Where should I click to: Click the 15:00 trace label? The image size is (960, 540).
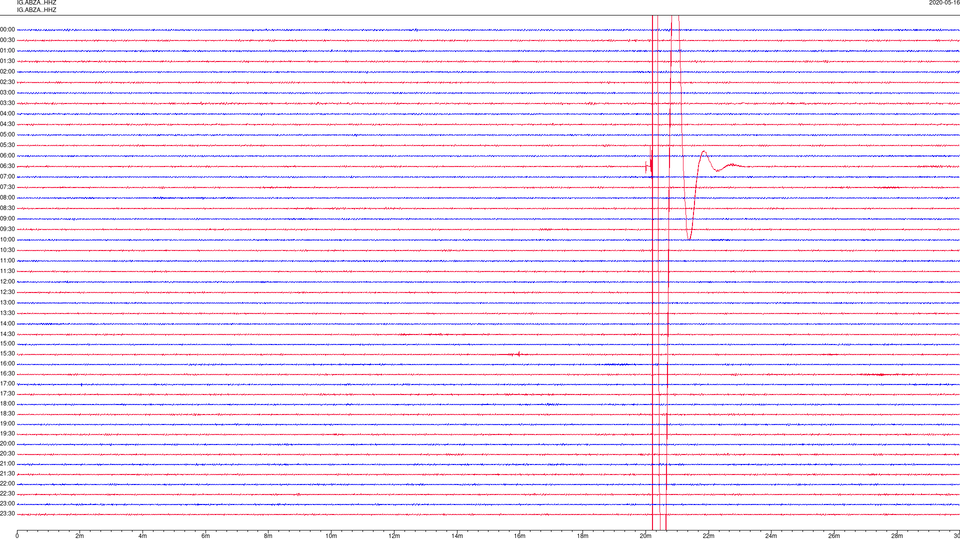(7, 344)
